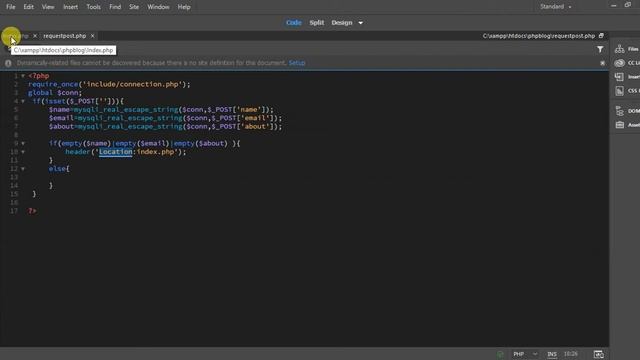Click the file path C:\xampp\htdocs\phpblog\requestpost.php
The image size is (640, 360).
[x=538, y=36]
